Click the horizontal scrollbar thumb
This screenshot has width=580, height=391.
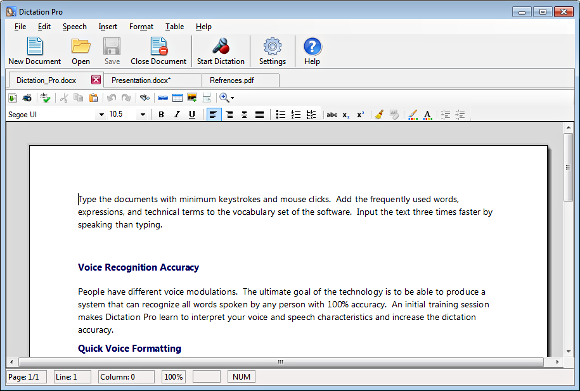click(281, 362)
